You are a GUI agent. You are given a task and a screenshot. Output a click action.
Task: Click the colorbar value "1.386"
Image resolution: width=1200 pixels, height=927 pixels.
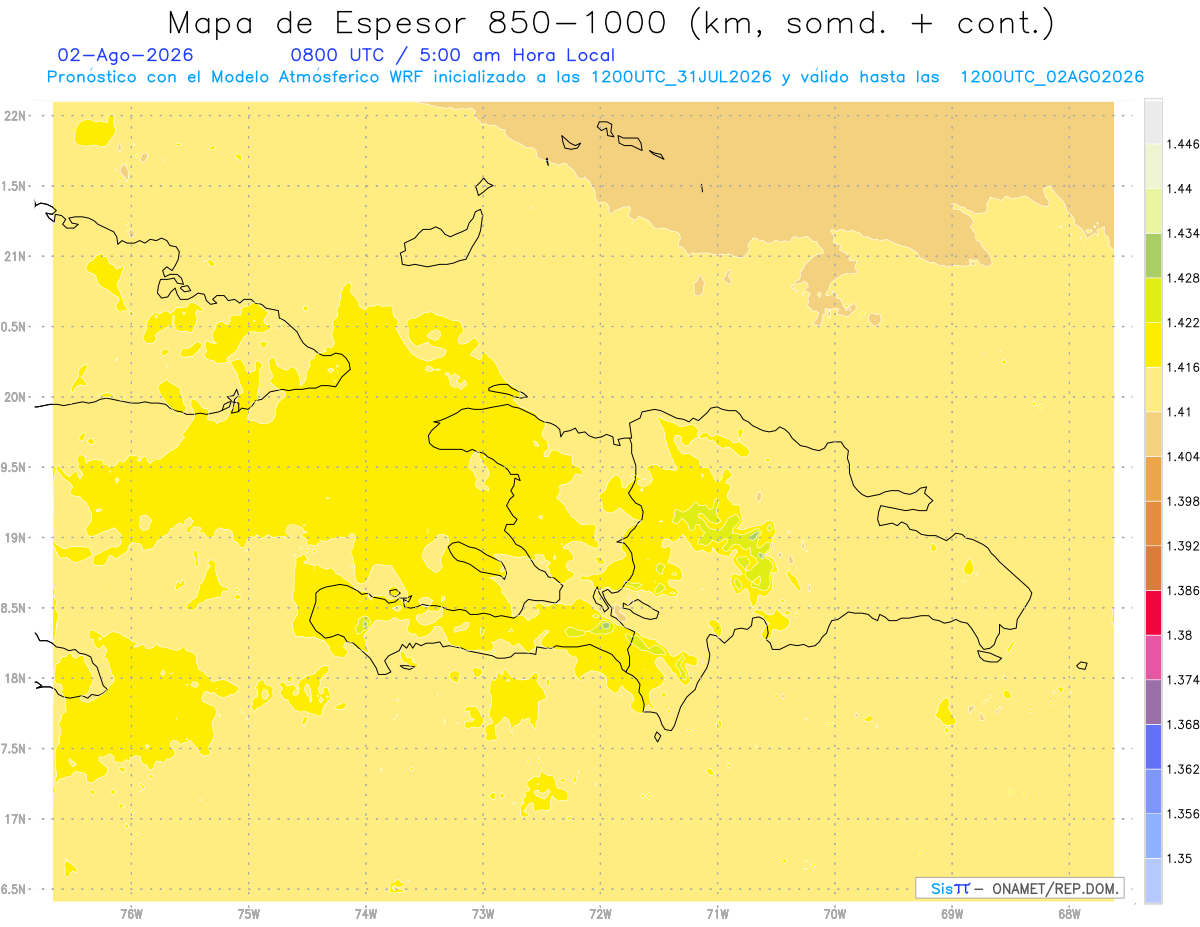[1184, 591]
